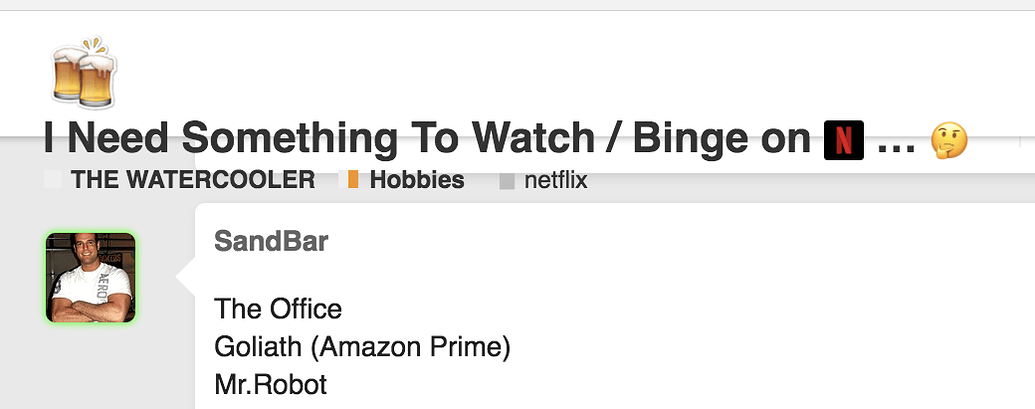This screenshot has width=1035, height=409.
Task: Click the gray square beside THE WATERCOOLER
Action: [53, 181]
